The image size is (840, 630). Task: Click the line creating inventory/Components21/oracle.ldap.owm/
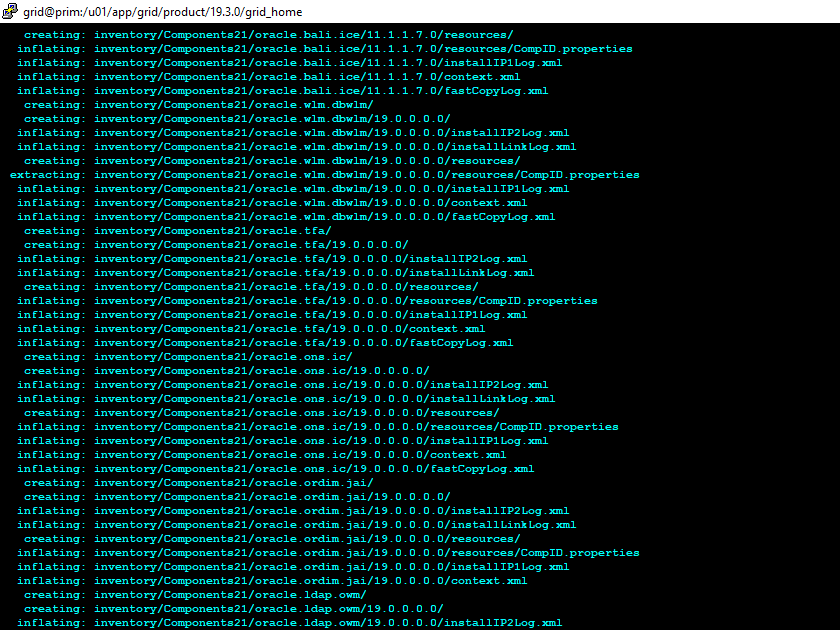pyautogui.click(x=195, y=595)
